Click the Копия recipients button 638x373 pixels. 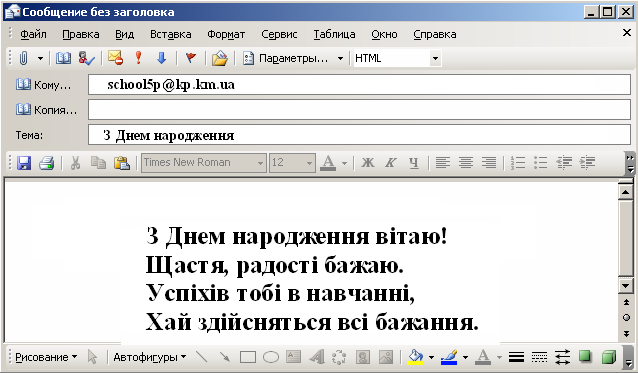[46, 110]
